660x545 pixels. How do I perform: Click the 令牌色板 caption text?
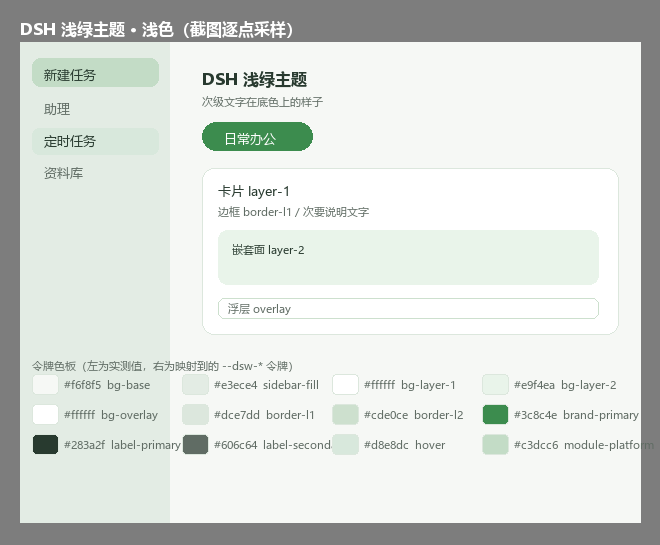point(162,366)
